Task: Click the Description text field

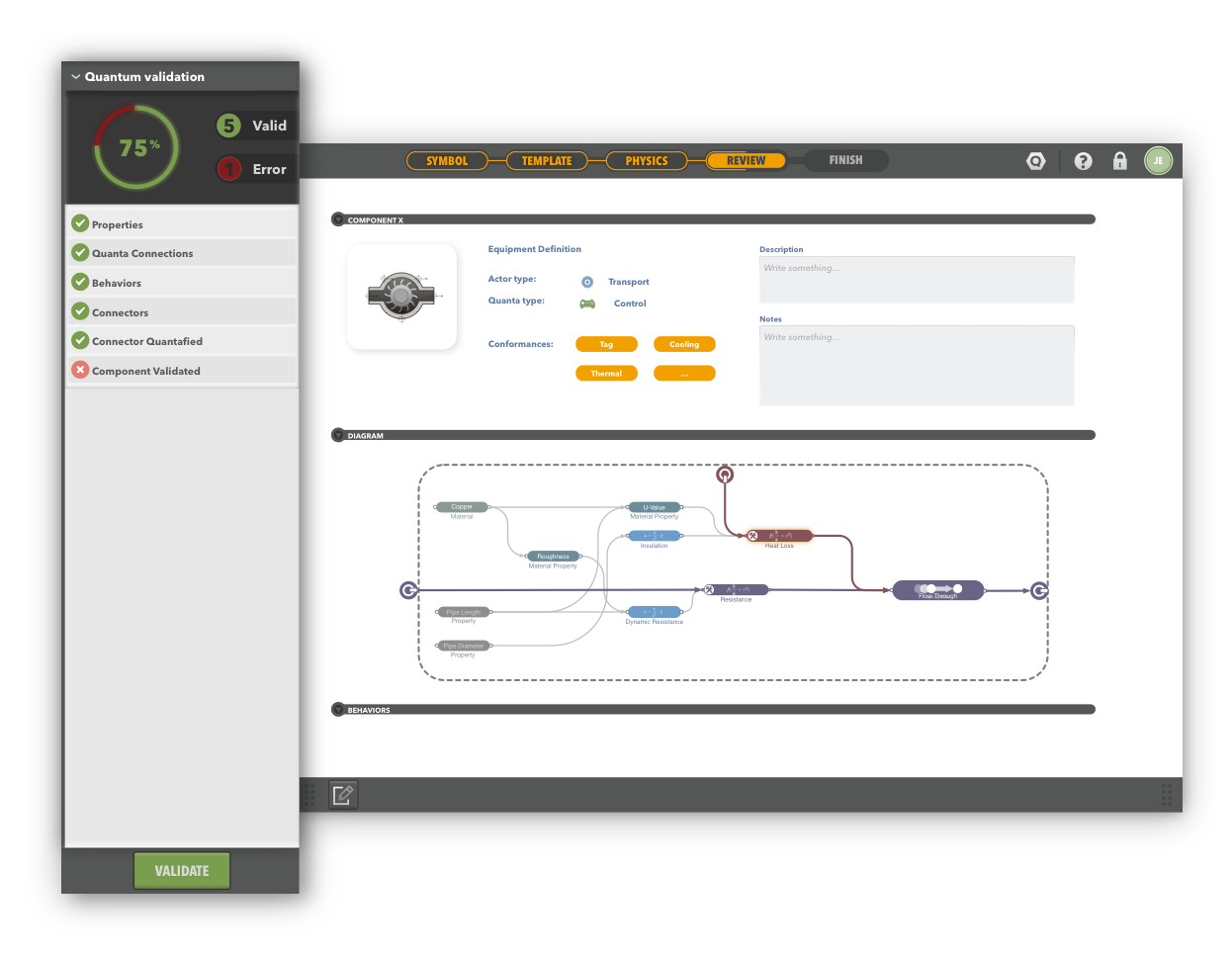Action: [x=916, y=280]
